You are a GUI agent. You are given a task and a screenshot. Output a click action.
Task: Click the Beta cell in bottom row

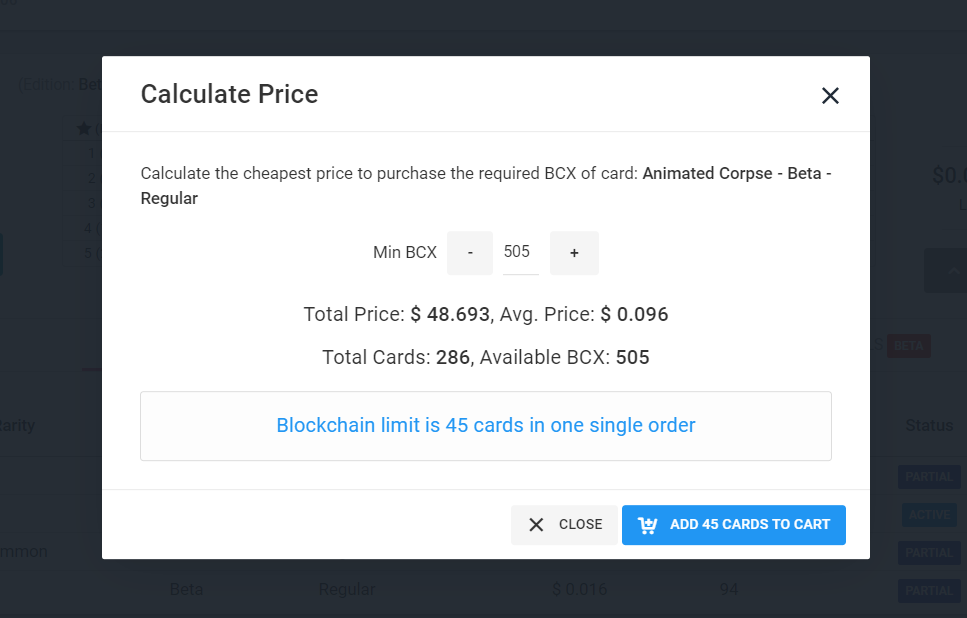(186, 589)
